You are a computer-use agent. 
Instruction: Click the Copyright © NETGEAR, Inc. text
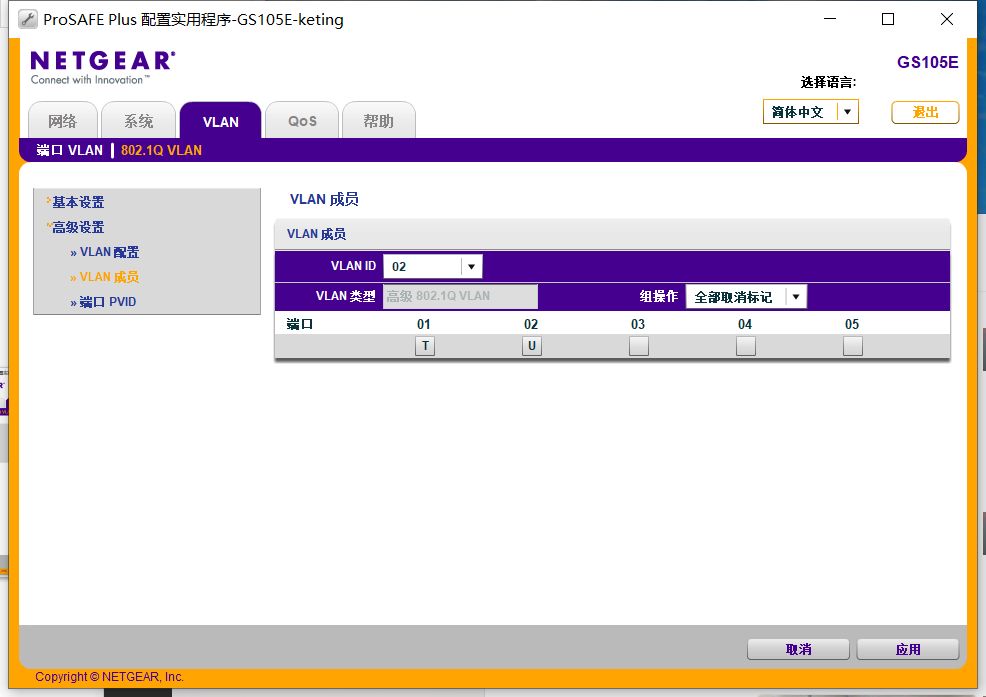[x=109, y=677]
